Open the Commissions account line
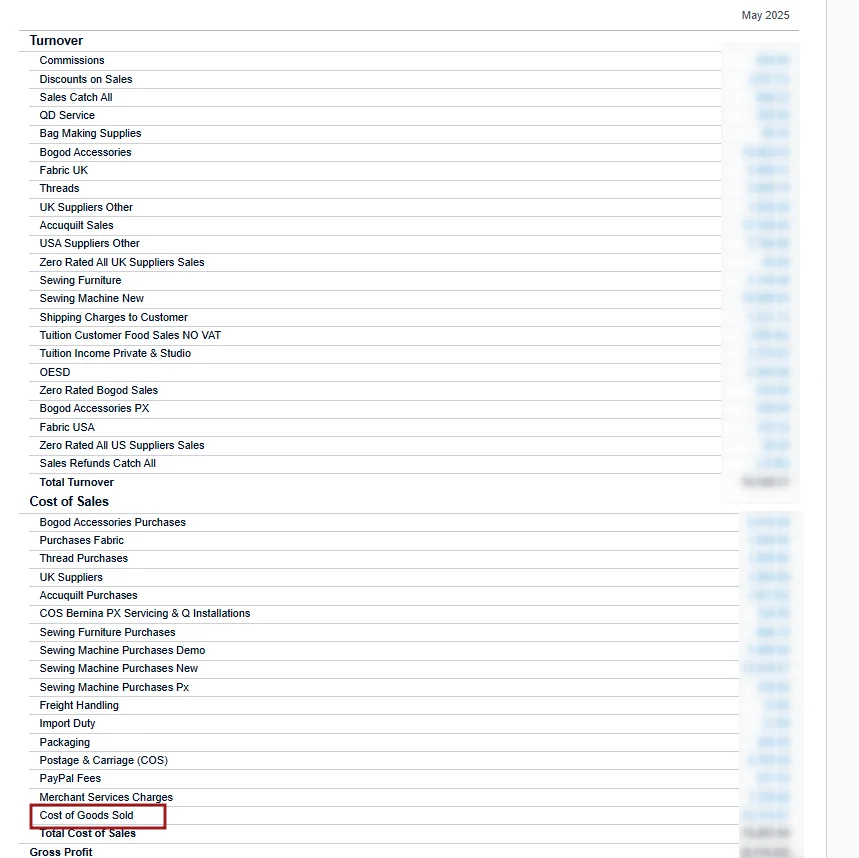Viewport: 859px width, 858px height. point(72,61)
